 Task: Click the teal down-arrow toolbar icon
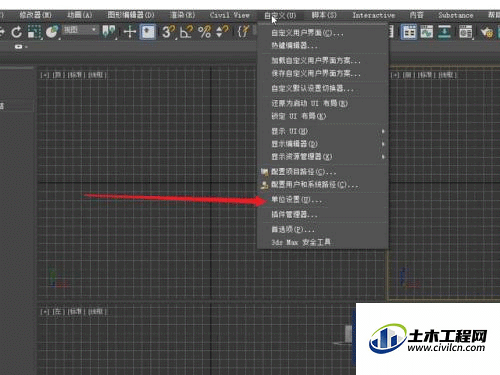[x=444, y=32]
